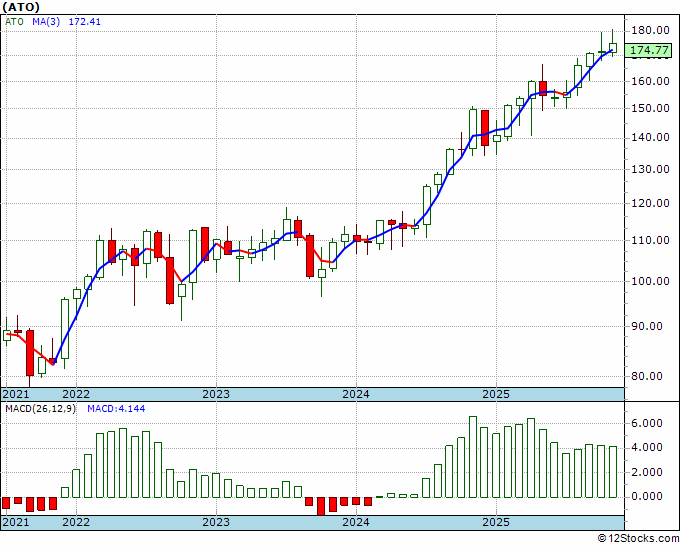
Task: Click 2025 on the MACD timeline
Action: [496, 522]
